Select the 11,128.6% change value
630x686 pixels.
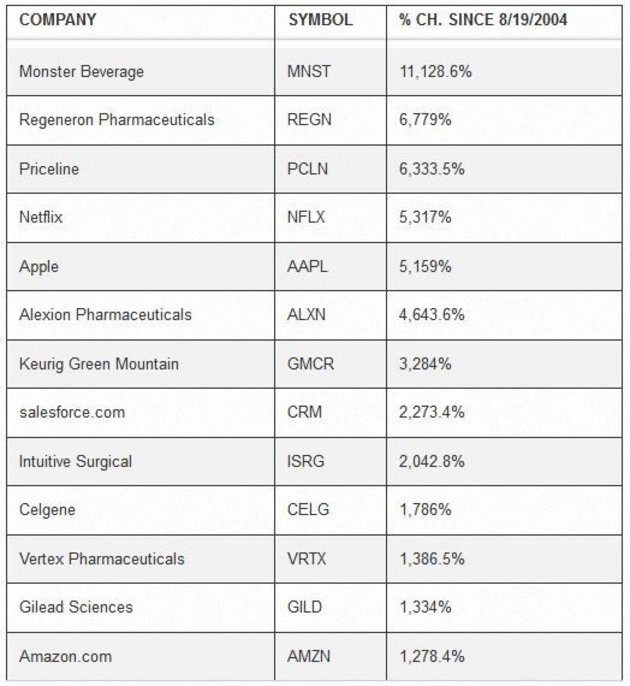pos(436,72)
